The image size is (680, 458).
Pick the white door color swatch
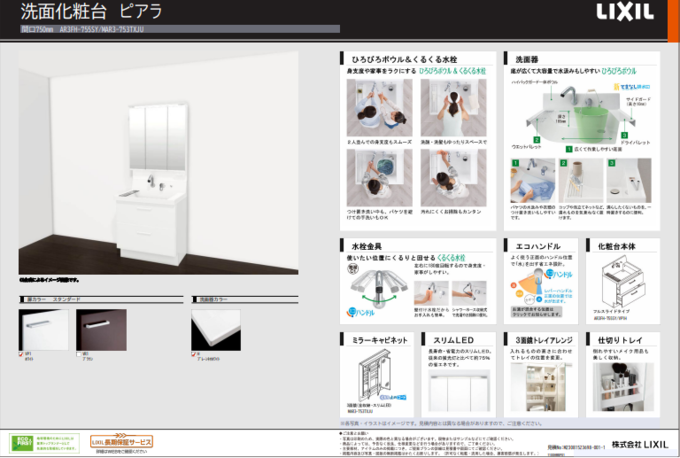click(x=44, y=327)
